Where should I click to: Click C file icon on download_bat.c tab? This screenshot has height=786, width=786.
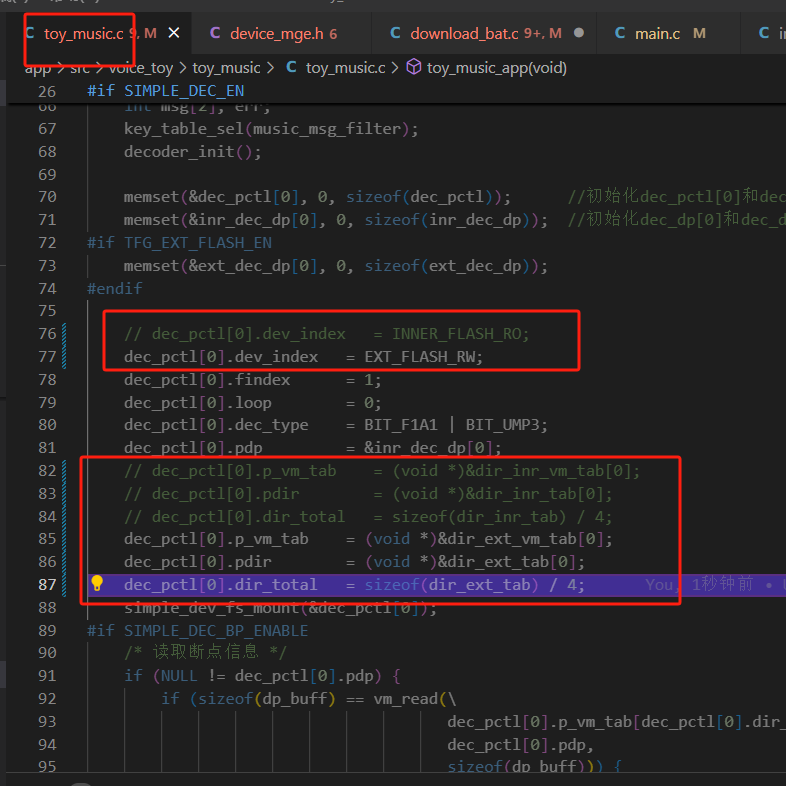(x=396, y=33)
